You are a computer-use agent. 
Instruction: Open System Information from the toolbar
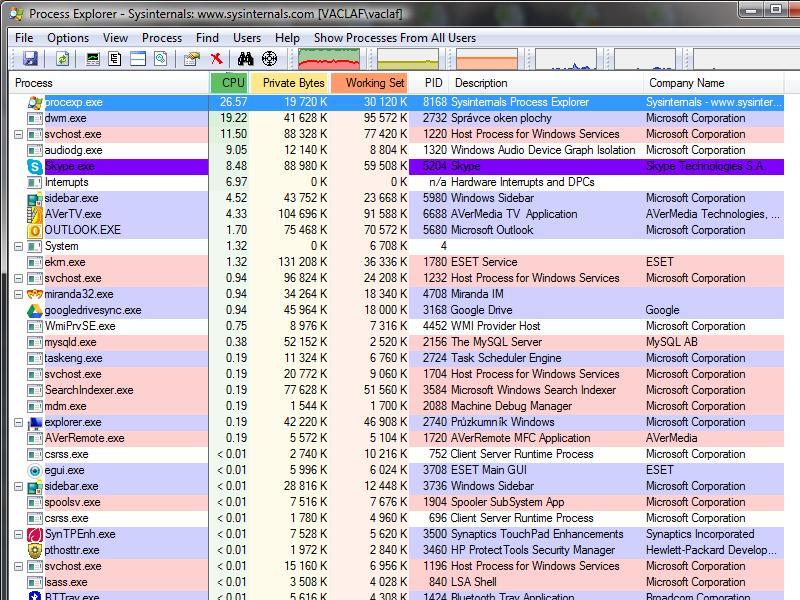point(93,60)
